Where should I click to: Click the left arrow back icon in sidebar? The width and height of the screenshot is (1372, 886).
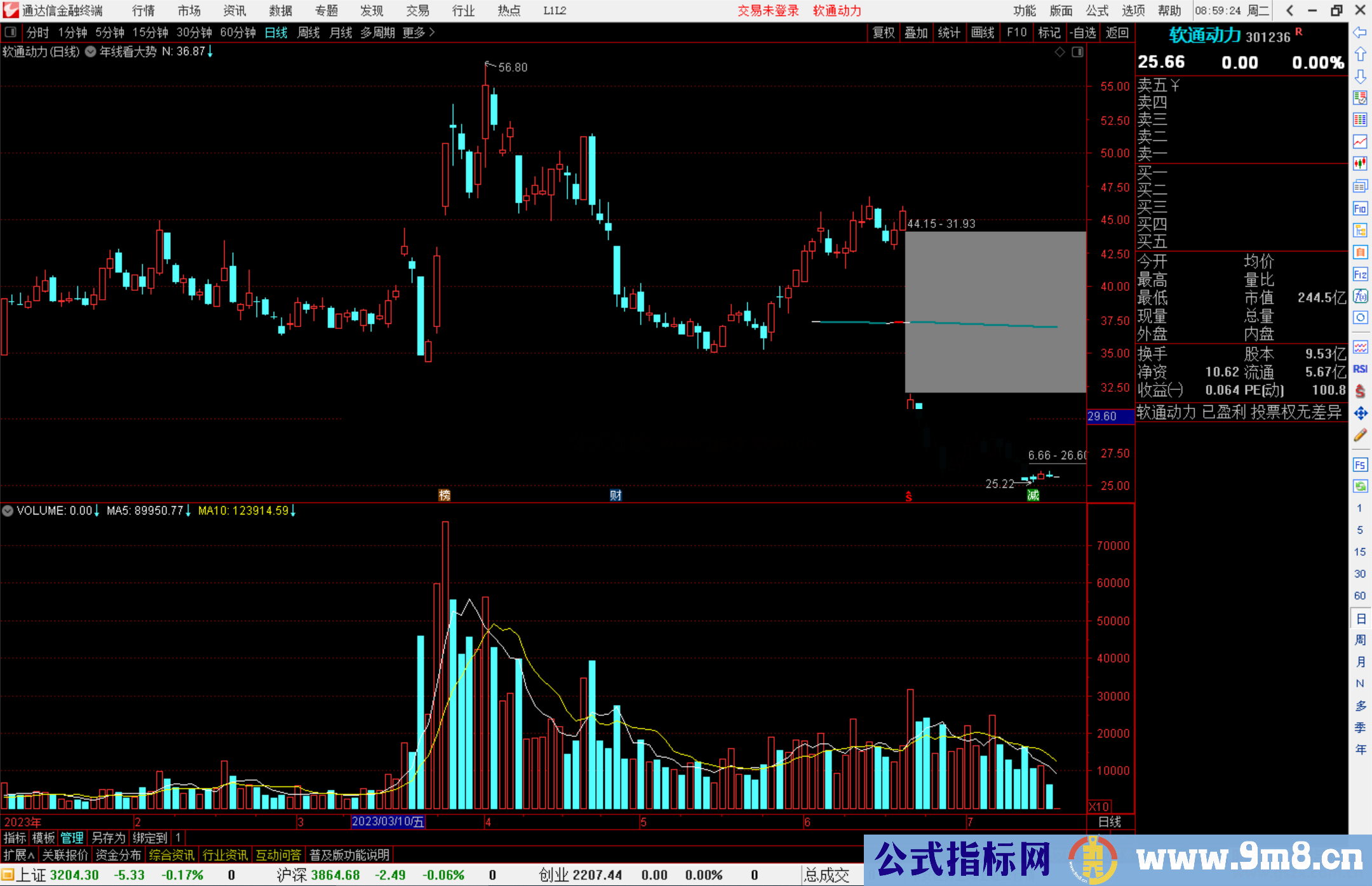1360,32
